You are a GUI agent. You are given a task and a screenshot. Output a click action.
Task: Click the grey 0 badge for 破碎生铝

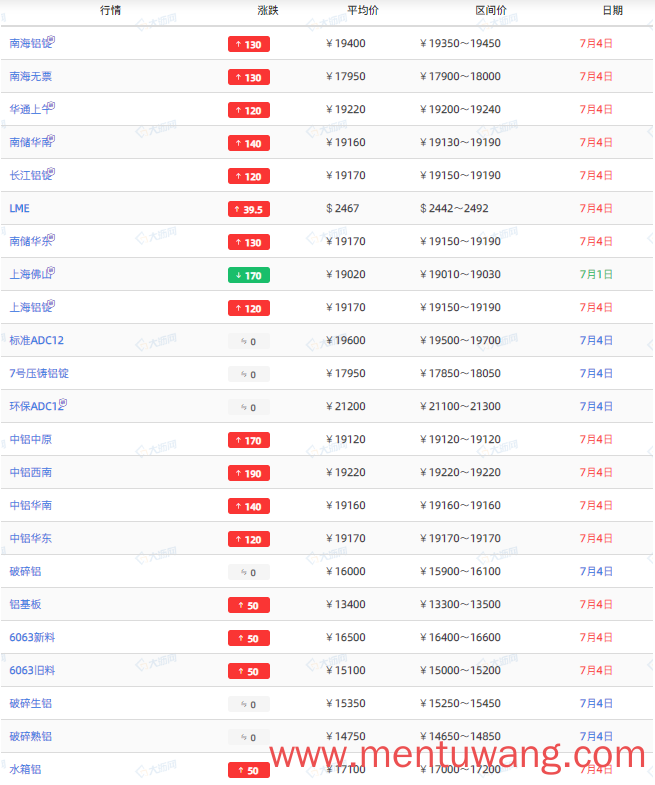(249, 704)
